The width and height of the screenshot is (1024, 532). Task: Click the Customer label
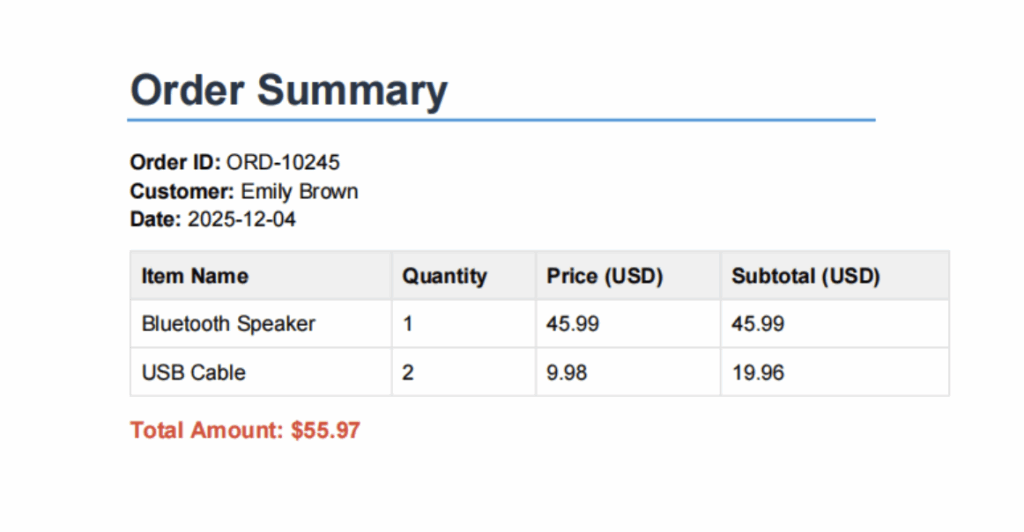(182, 191)
